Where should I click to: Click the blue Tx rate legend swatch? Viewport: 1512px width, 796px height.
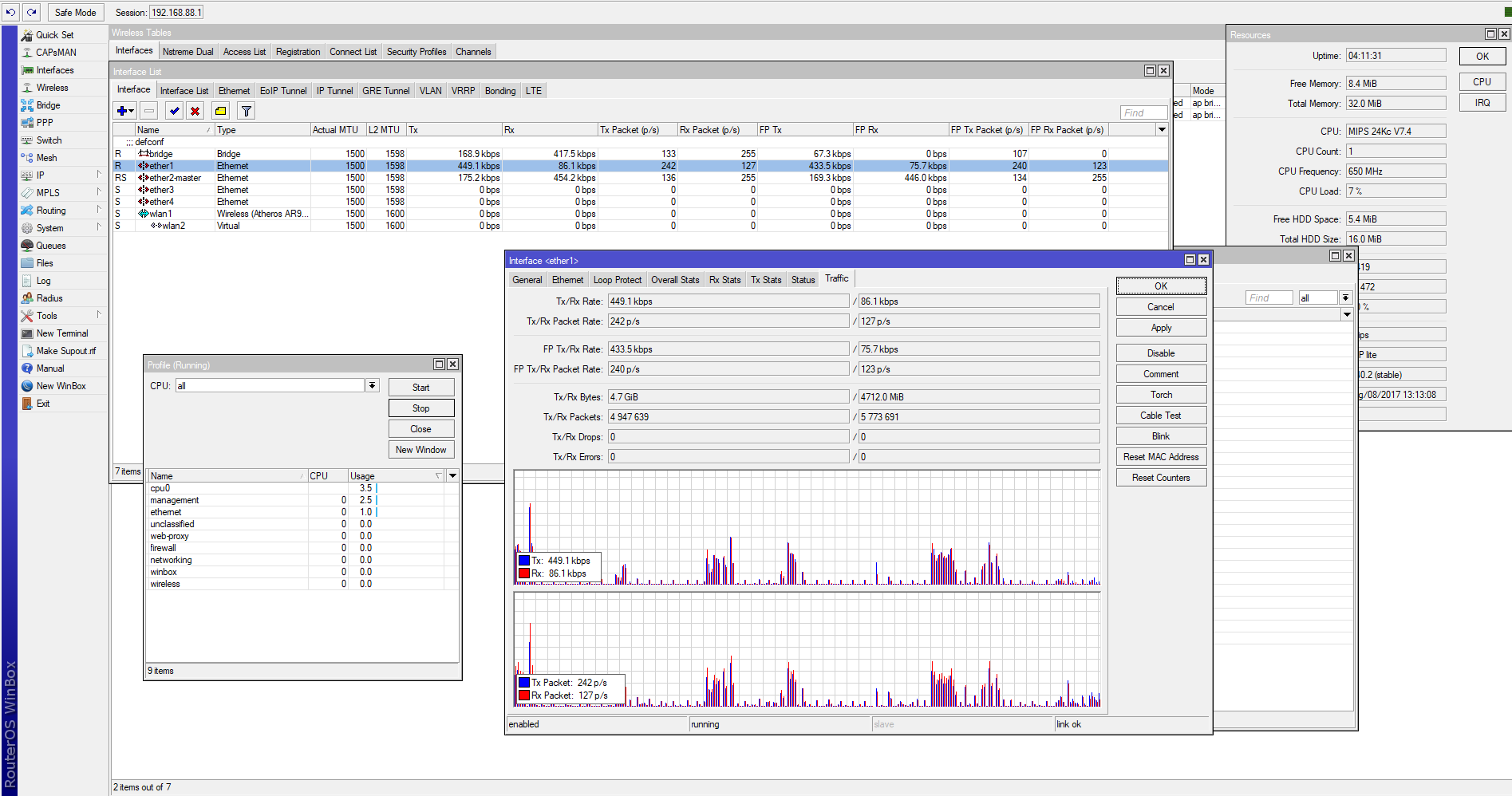[x=524, y=561]
